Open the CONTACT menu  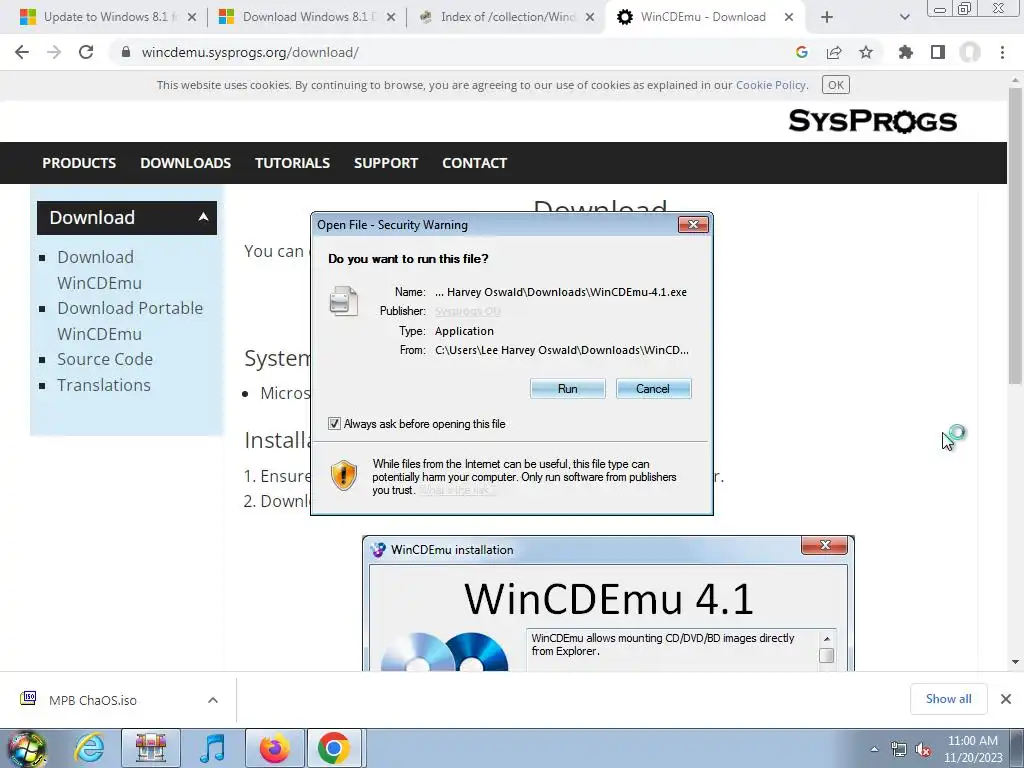click(475, 163)
